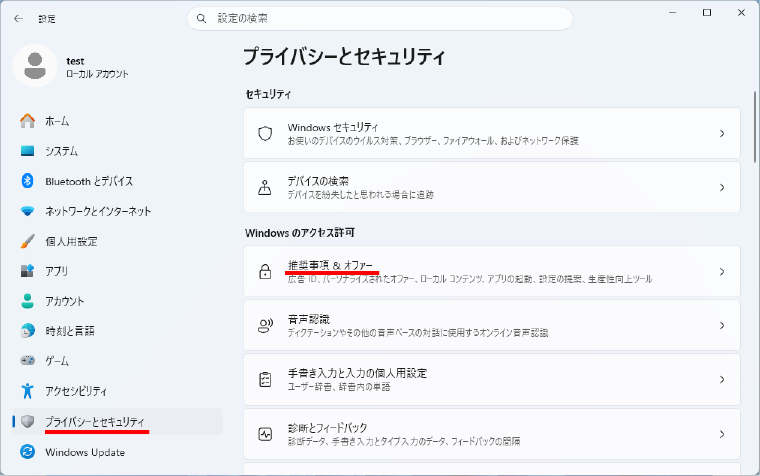Click the back arrow icon
This screenshot has height=476, width=760.
[x=18, y=19]
